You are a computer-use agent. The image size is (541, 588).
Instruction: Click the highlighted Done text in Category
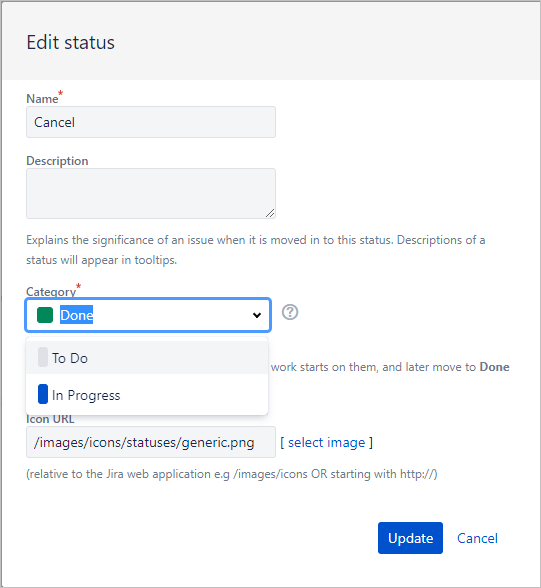[76, 315]
